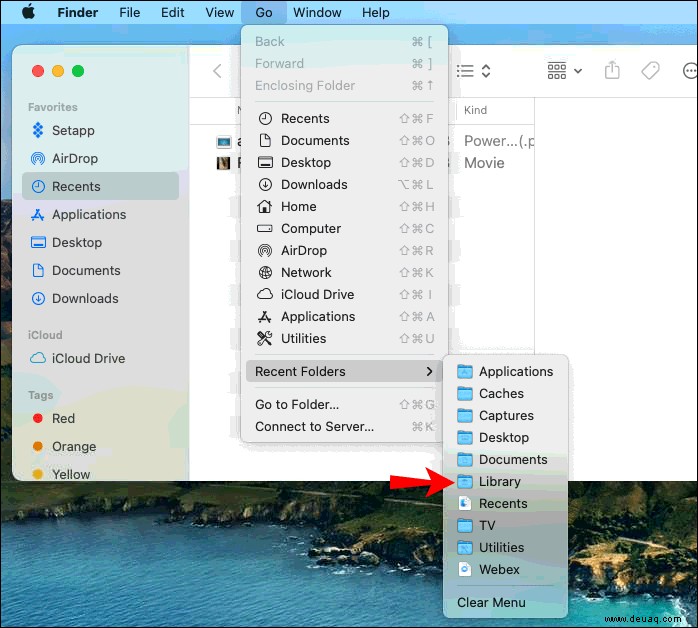Choose Downloads in the Go menu

point(345,185)
